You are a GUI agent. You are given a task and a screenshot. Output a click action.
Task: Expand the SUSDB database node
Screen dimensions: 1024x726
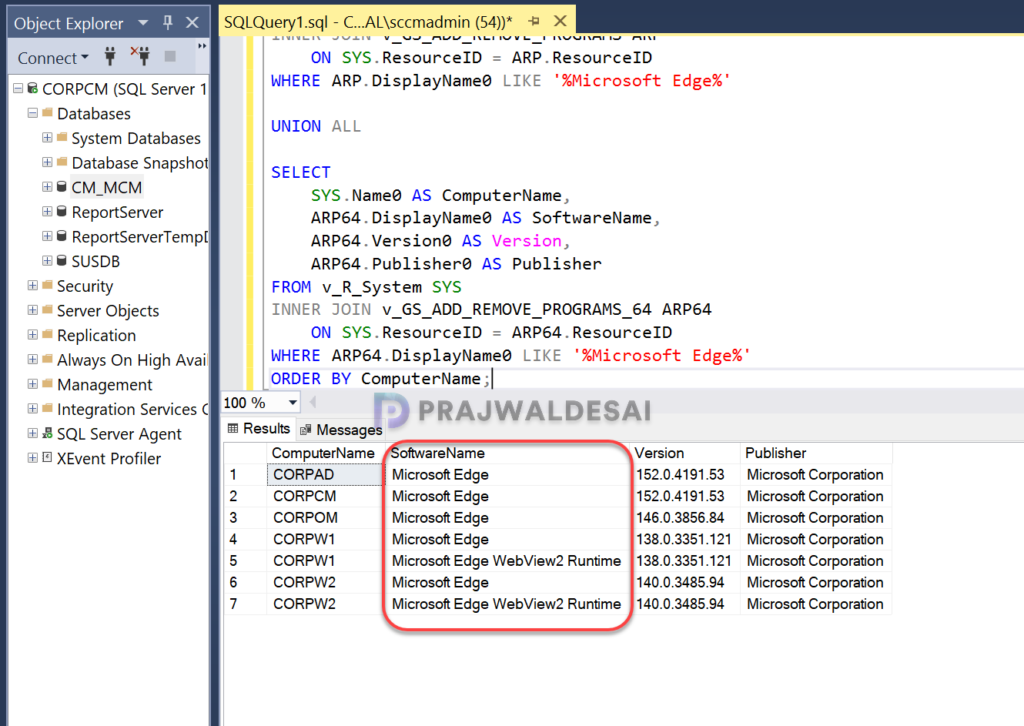(47, 260)
